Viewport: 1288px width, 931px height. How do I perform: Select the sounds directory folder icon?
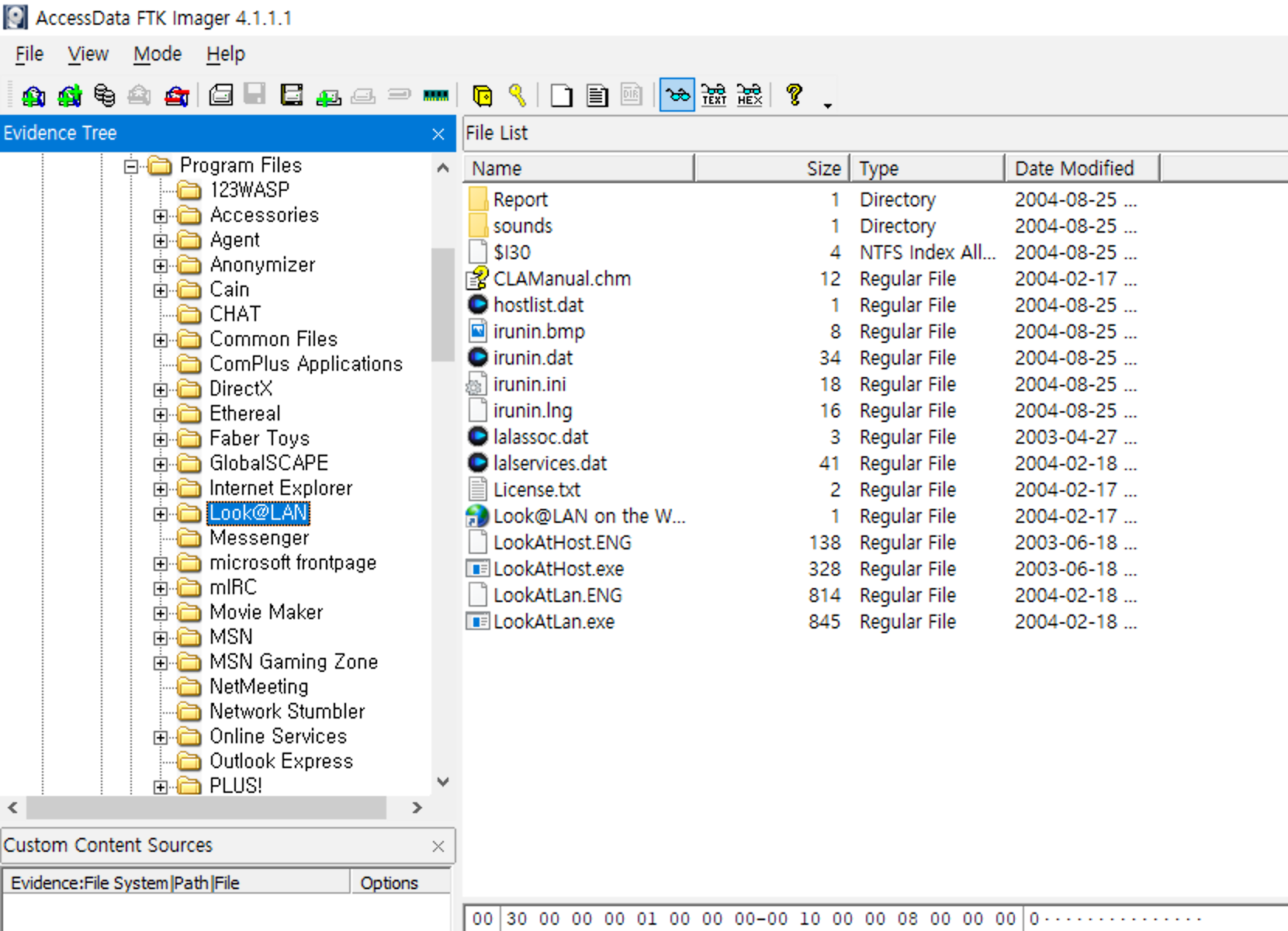pos(478,226)
